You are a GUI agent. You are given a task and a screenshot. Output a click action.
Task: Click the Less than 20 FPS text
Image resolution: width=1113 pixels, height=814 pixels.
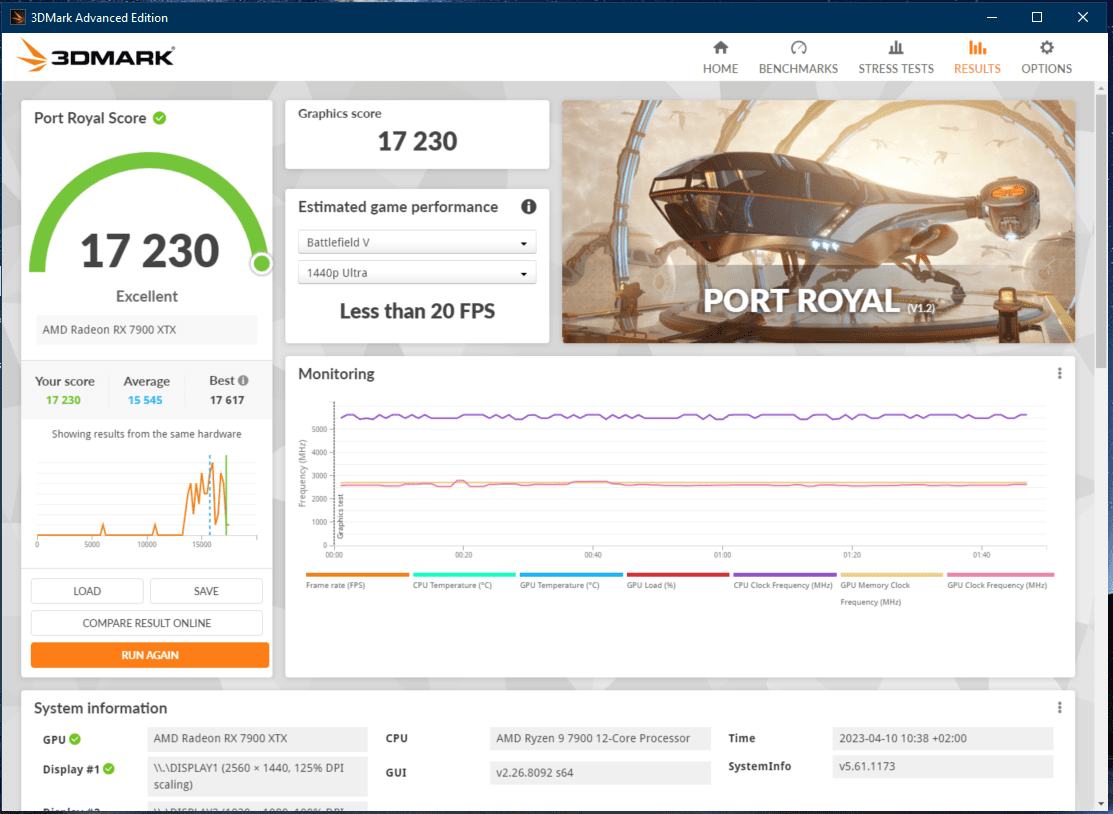[x=417, y=311]
